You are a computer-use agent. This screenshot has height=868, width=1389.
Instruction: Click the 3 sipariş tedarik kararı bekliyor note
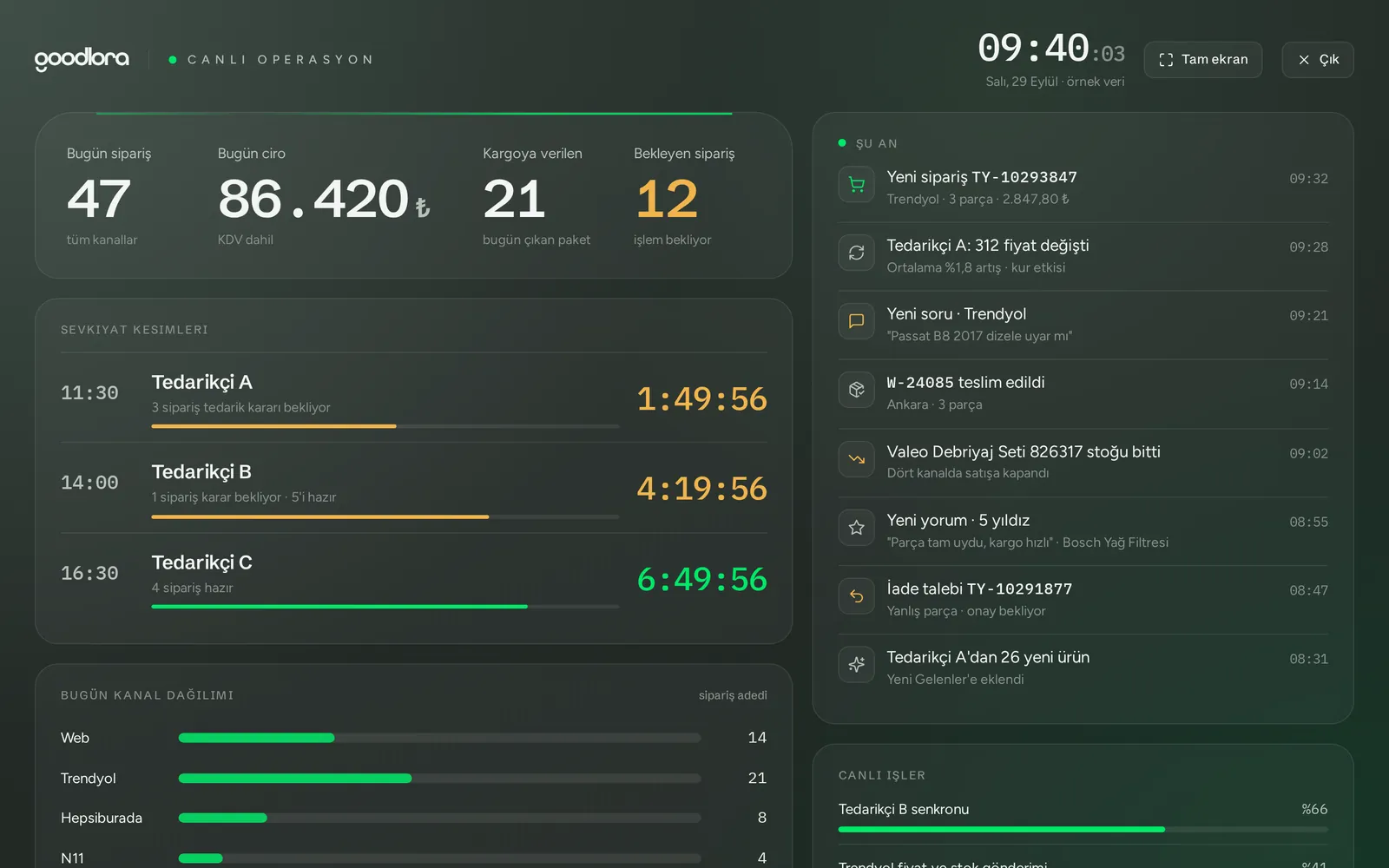coord(241,407)
